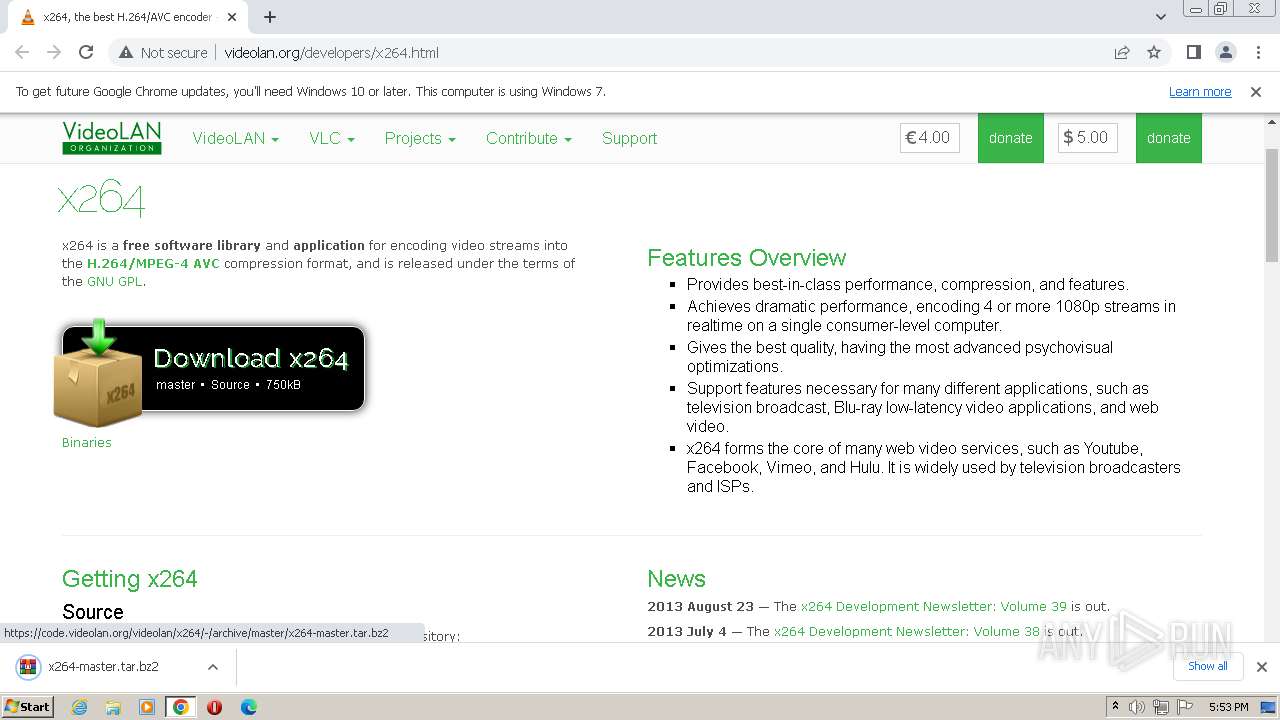Expand options for x264-master.tar.bz2 download
Image resolution: width=1280 pixels, height=720 pixels.
click(213, 667)
